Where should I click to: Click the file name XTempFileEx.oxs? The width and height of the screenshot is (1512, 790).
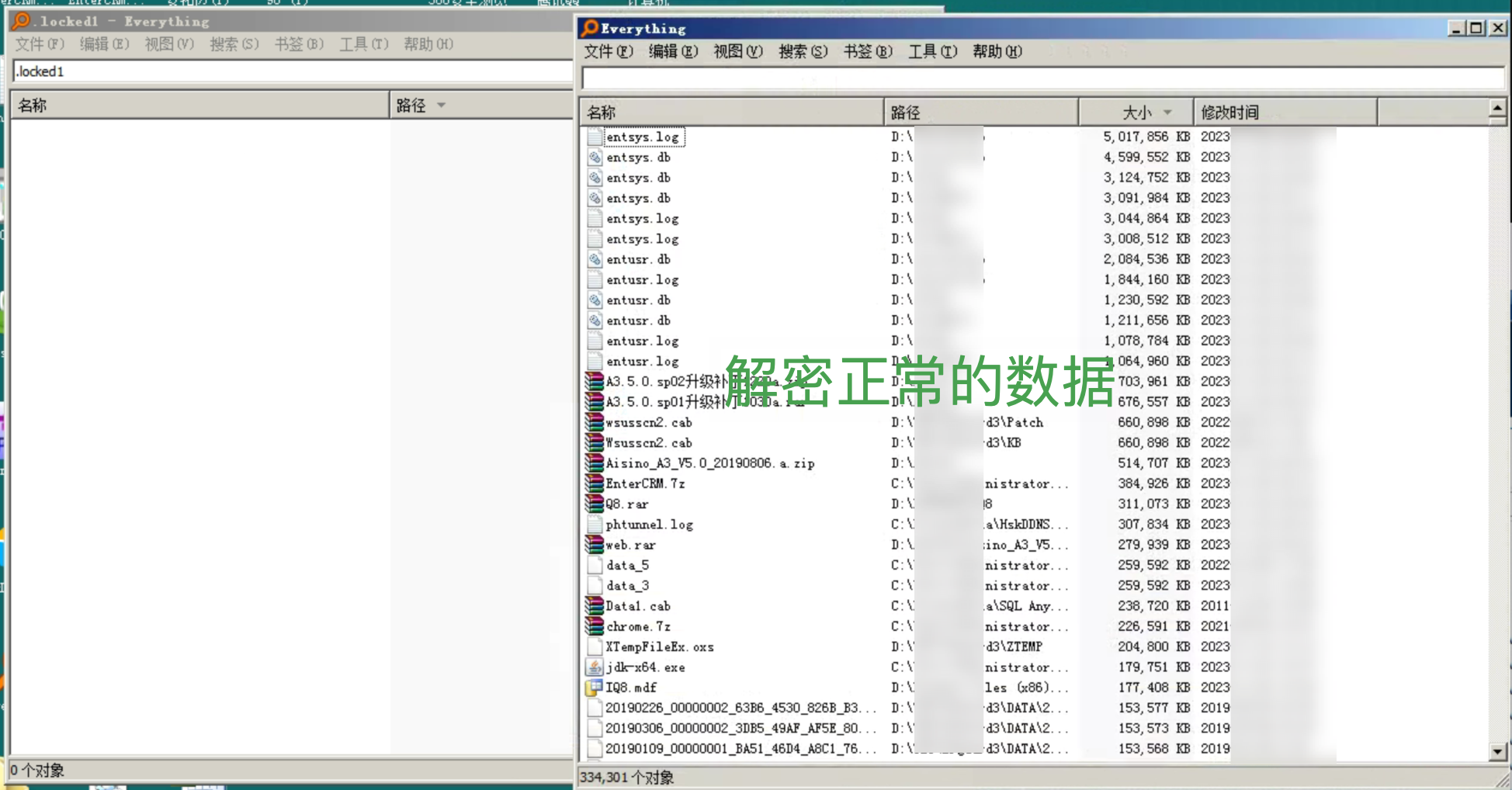click(660, 647)
